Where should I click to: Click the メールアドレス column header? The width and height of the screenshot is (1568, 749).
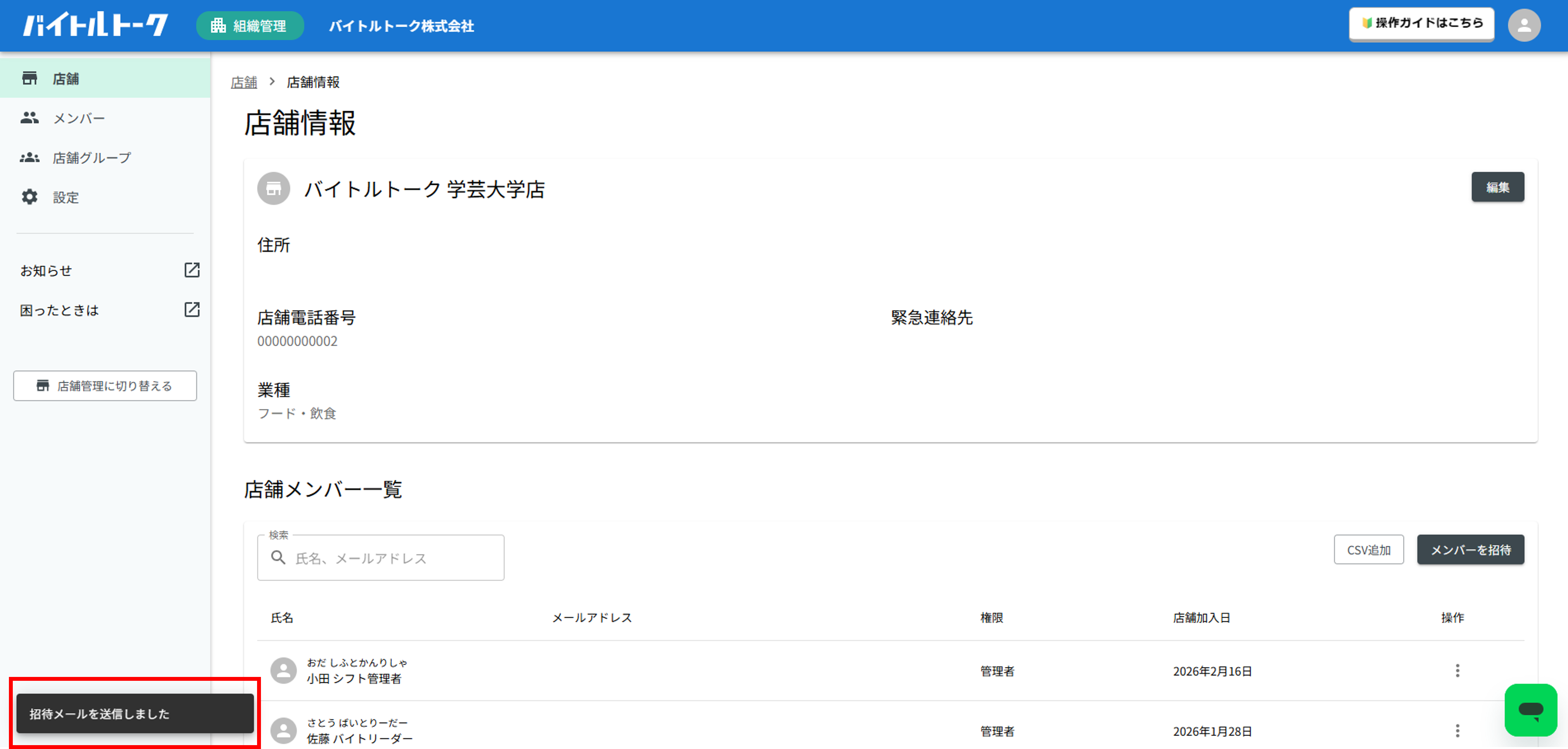[x=592, y=618]
